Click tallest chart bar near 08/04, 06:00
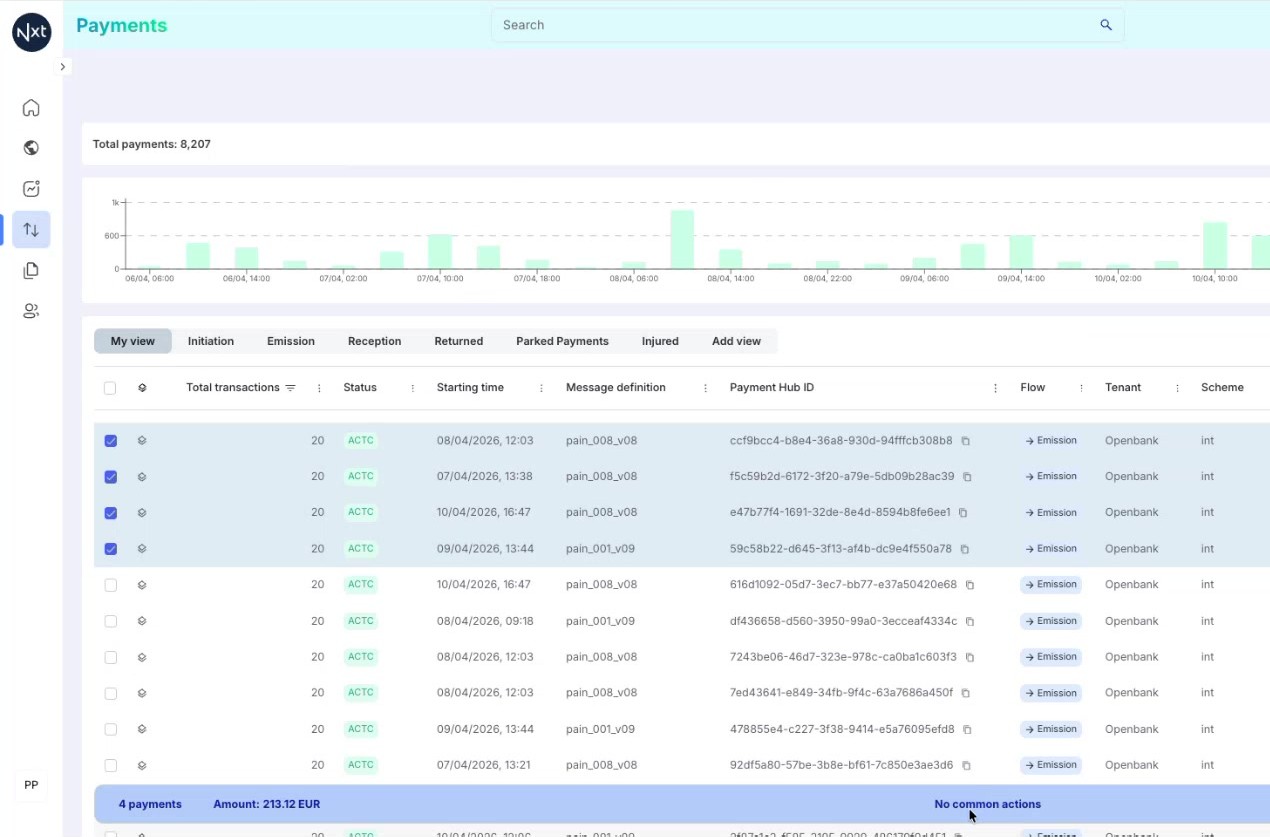Screen dimensions: 1270x837 click(682, 239)
